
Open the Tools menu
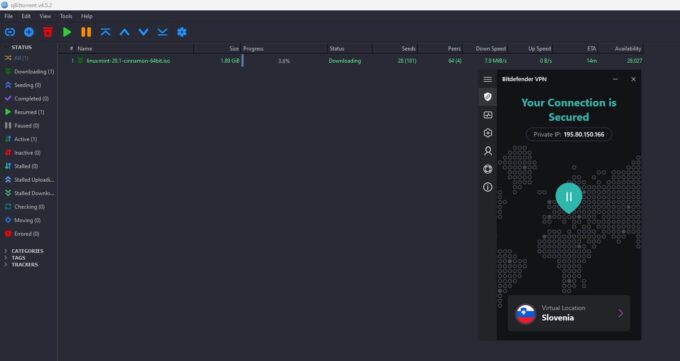pos(66,16)
